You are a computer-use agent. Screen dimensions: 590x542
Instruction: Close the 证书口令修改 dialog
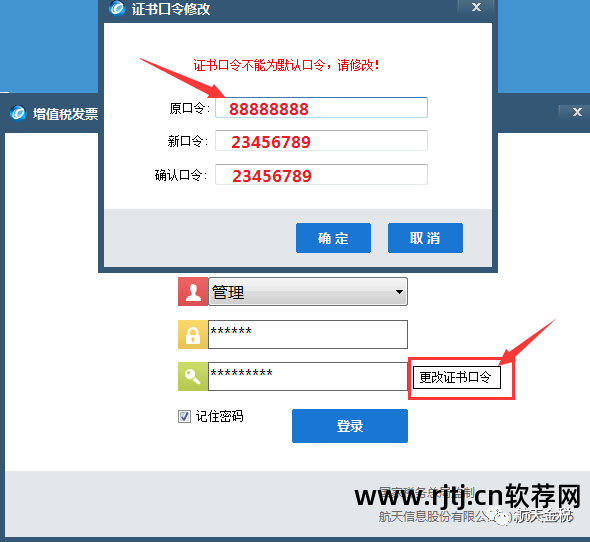[x=476, y=7]
